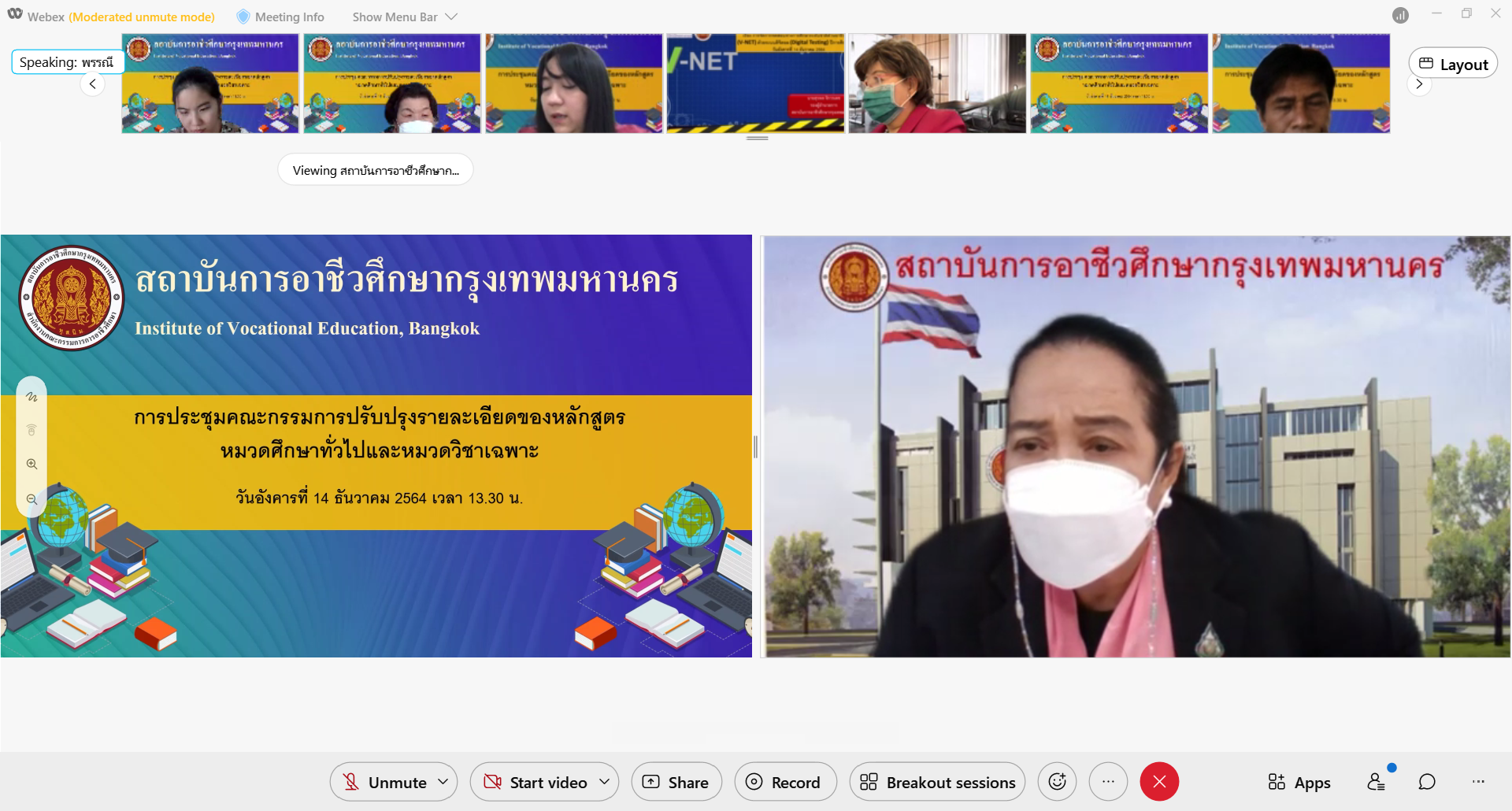Click the annotate pen icon on the shared content

[31, 397]
